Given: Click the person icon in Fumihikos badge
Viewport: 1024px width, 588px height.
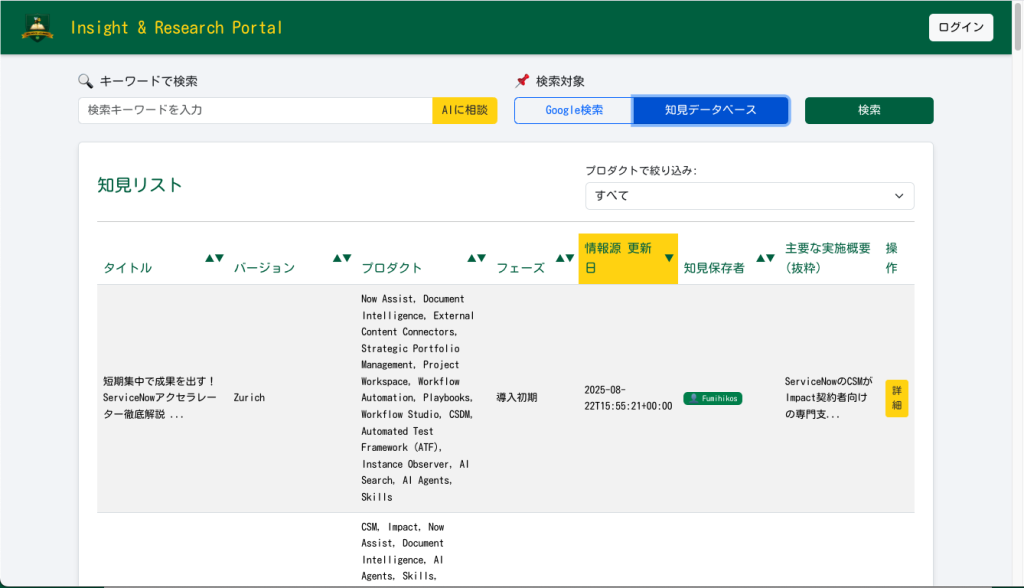Looking at the screenshot, I should click(x=694, y=398).
